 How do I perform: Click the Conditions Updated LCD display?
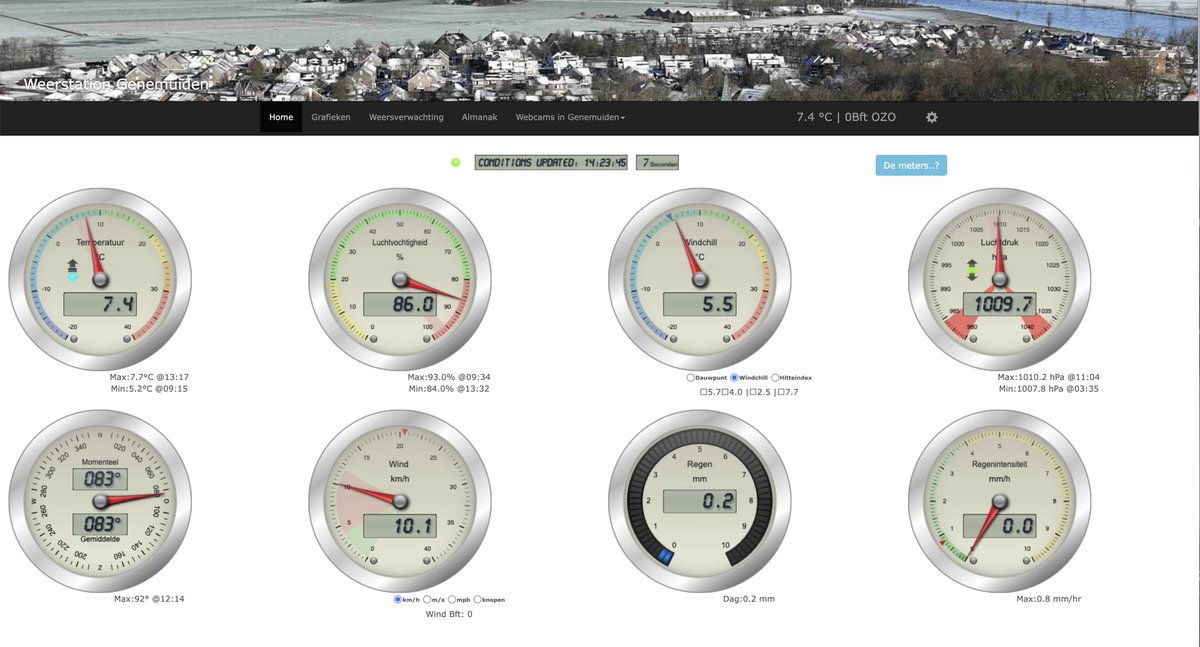click(551, 162)
